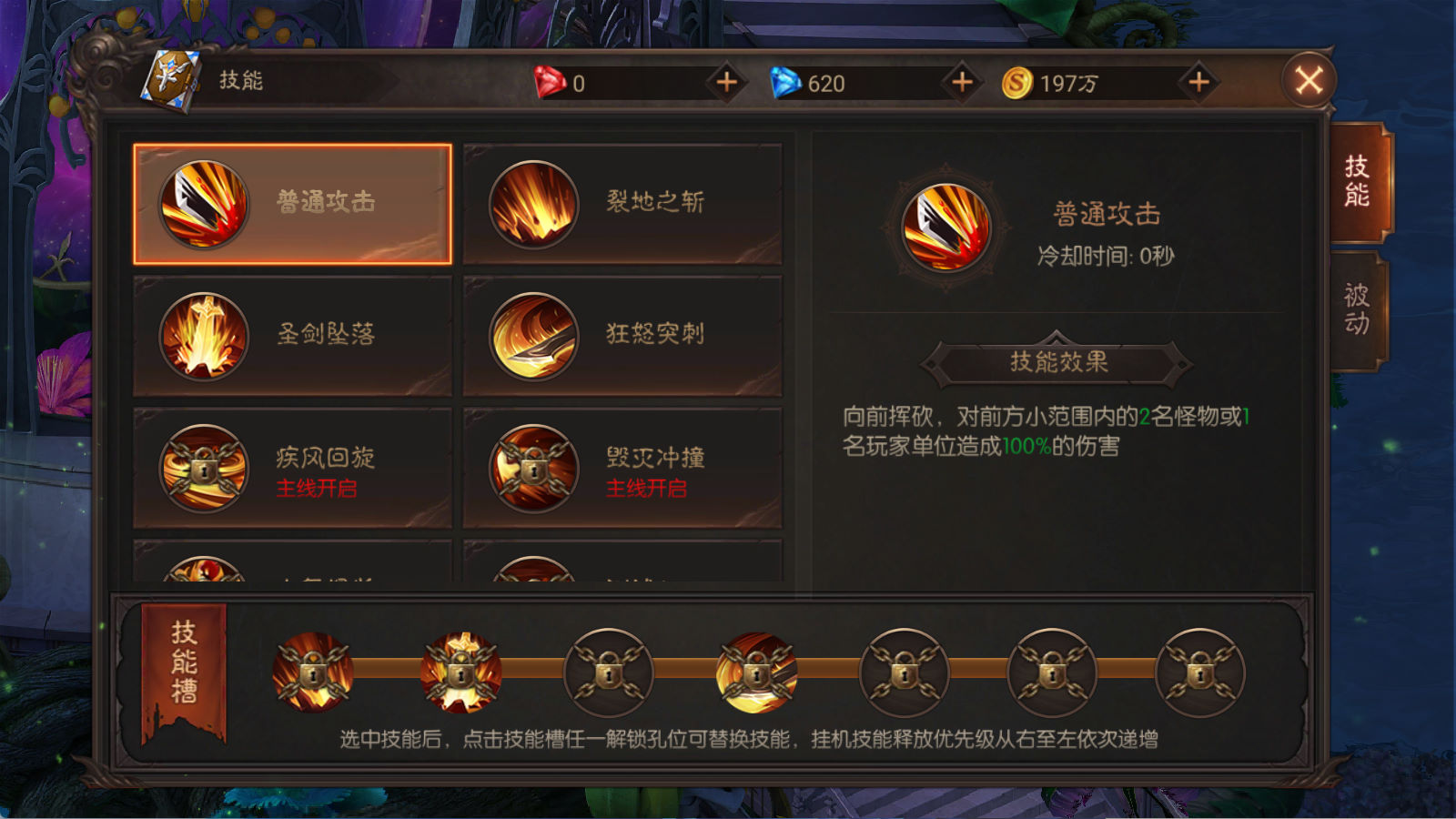The width and height of the screenshot is (1456, 819).
Task: Add blue diamonds with plus button
Action: (x=962, y=83)
